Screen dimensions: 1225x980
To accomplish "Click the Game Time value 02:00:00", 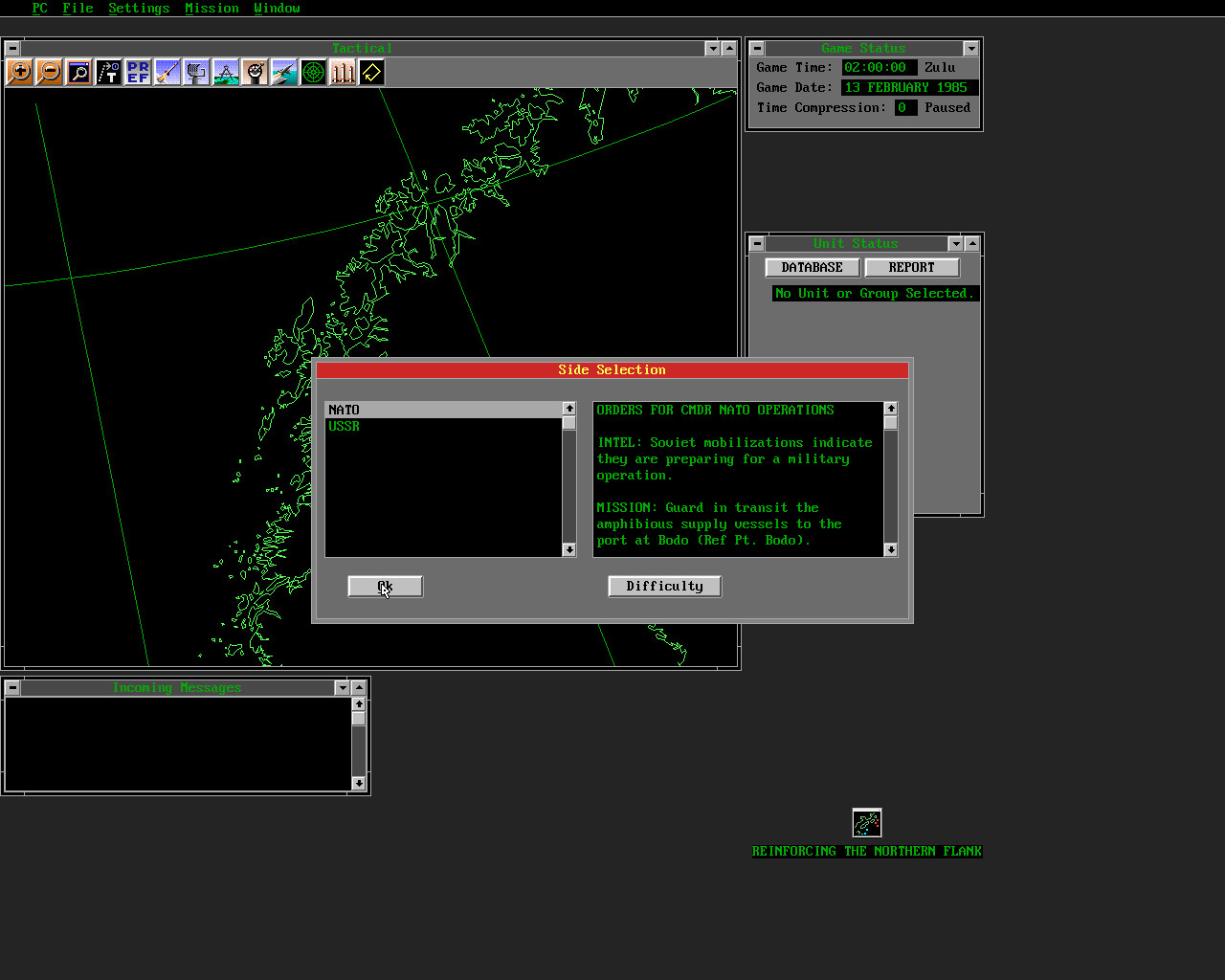I will click(x=880, y=67).
